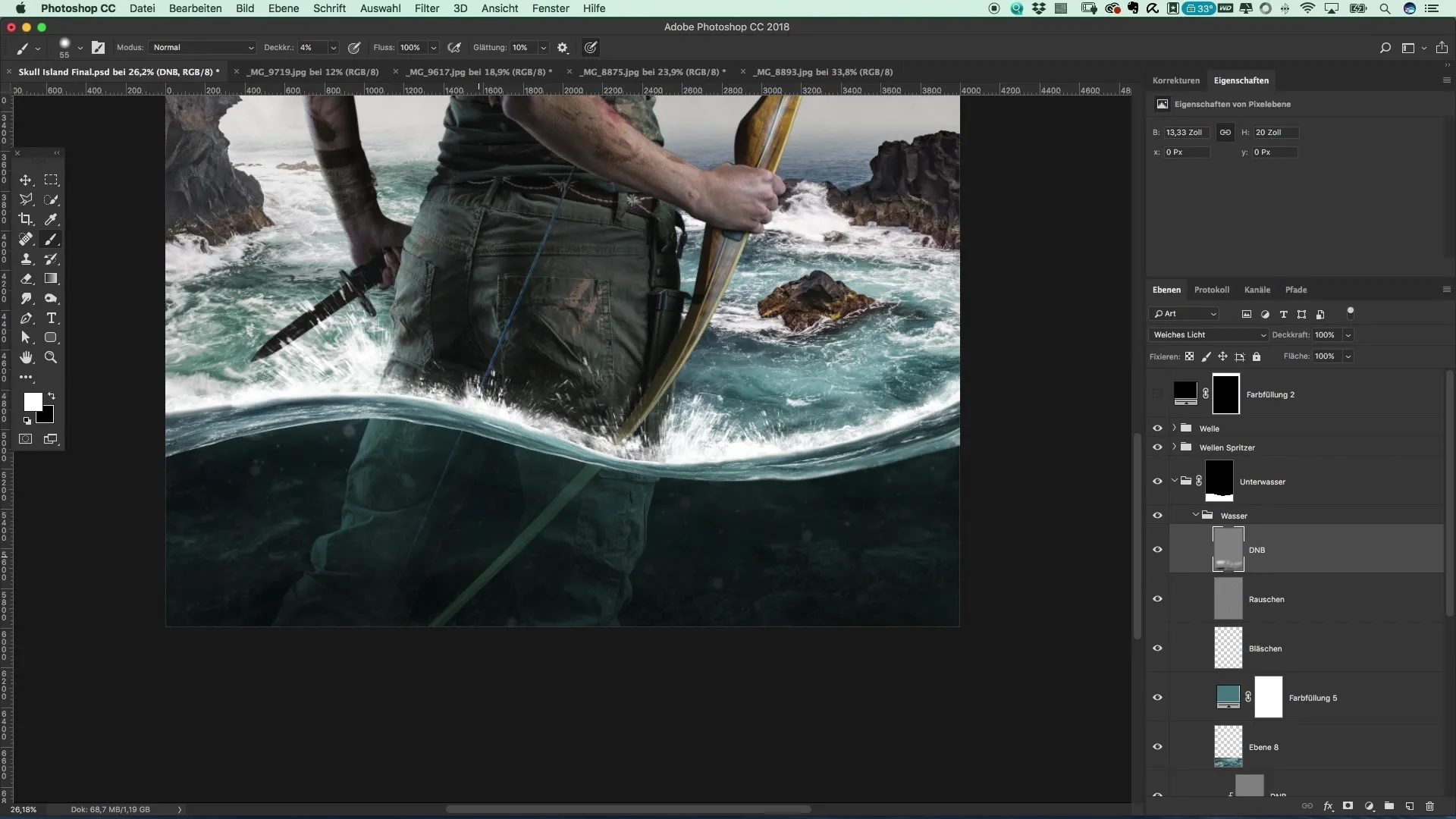Open the Pfade tab
1456x819 pixels.
(x=1296, y=290)
